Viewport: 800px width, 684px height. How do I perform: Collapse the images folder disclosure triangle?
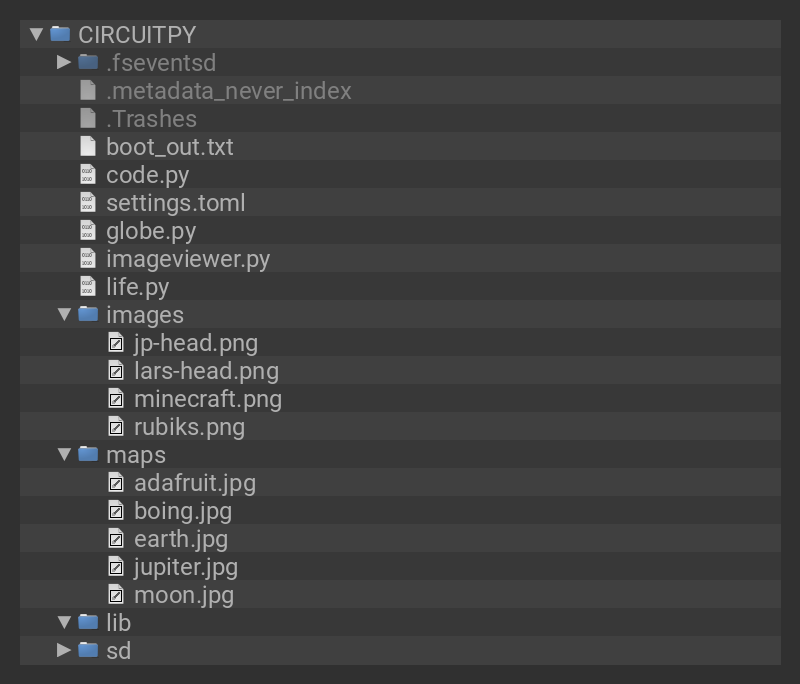[64, 314]
